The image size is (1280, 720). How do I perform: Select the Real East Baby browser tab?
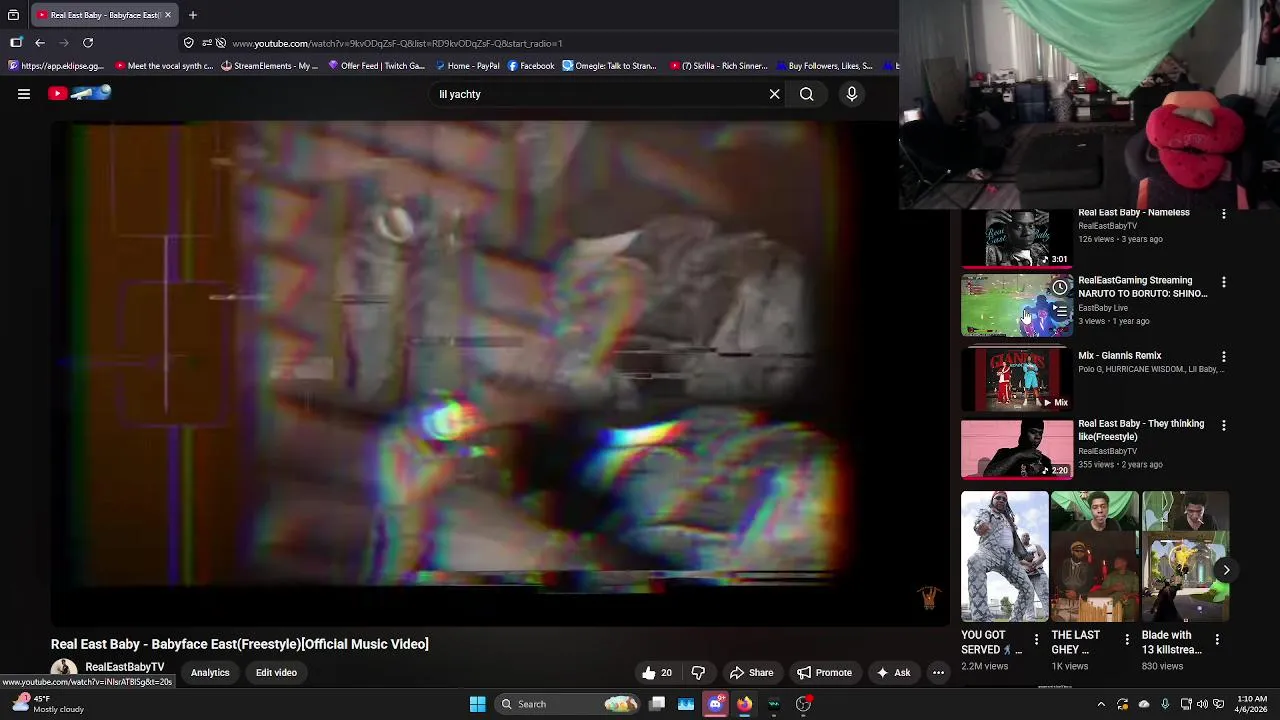[104, 15]
